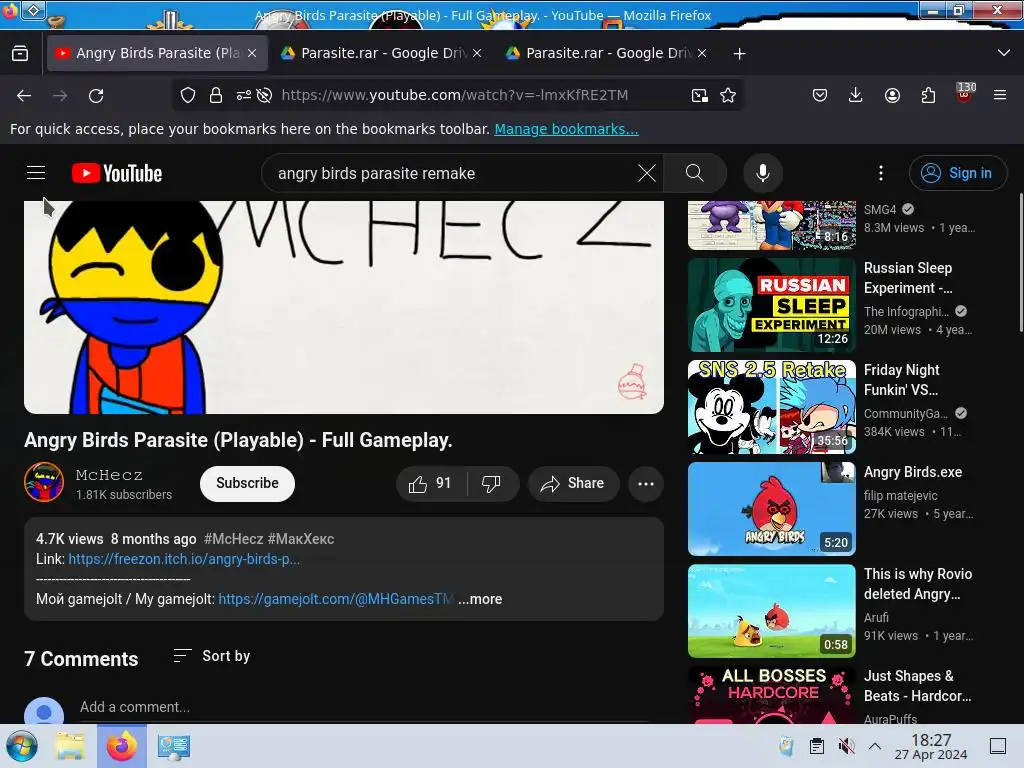Open extension icon with 130 badge

(x=964, y=93)
